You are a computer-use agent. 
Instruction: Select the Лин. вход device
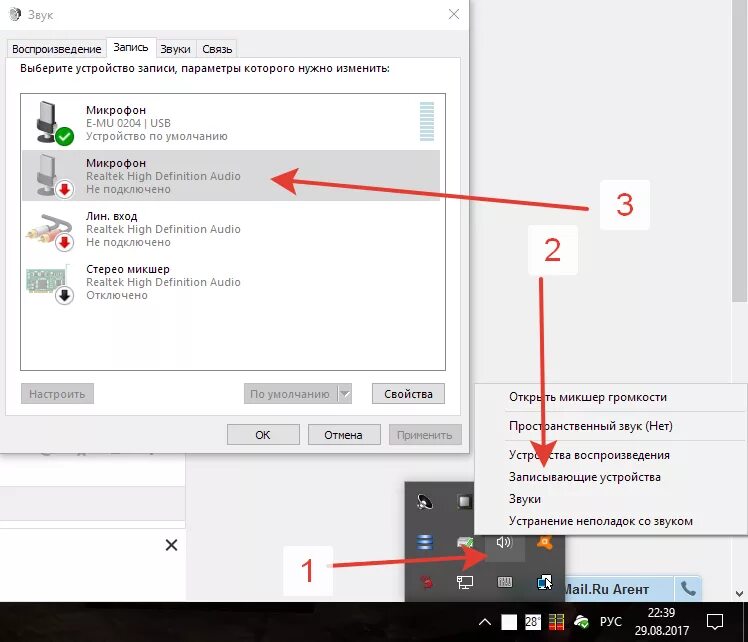(231, 229)
